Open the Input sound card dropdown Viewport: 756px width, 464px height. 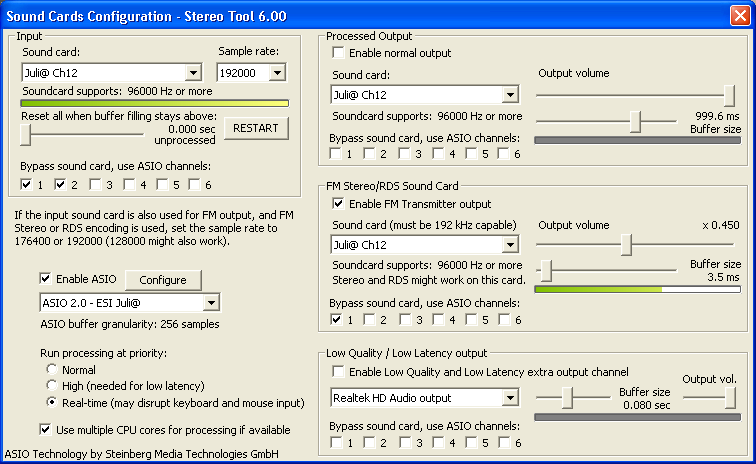click(112, 73)
